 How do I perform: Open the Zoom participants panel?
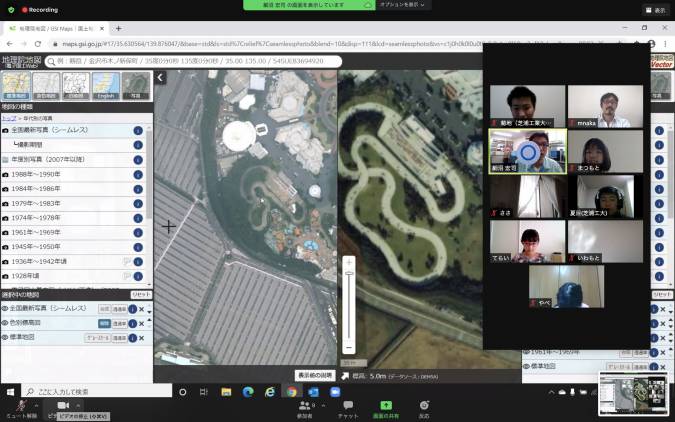[305, 410]
